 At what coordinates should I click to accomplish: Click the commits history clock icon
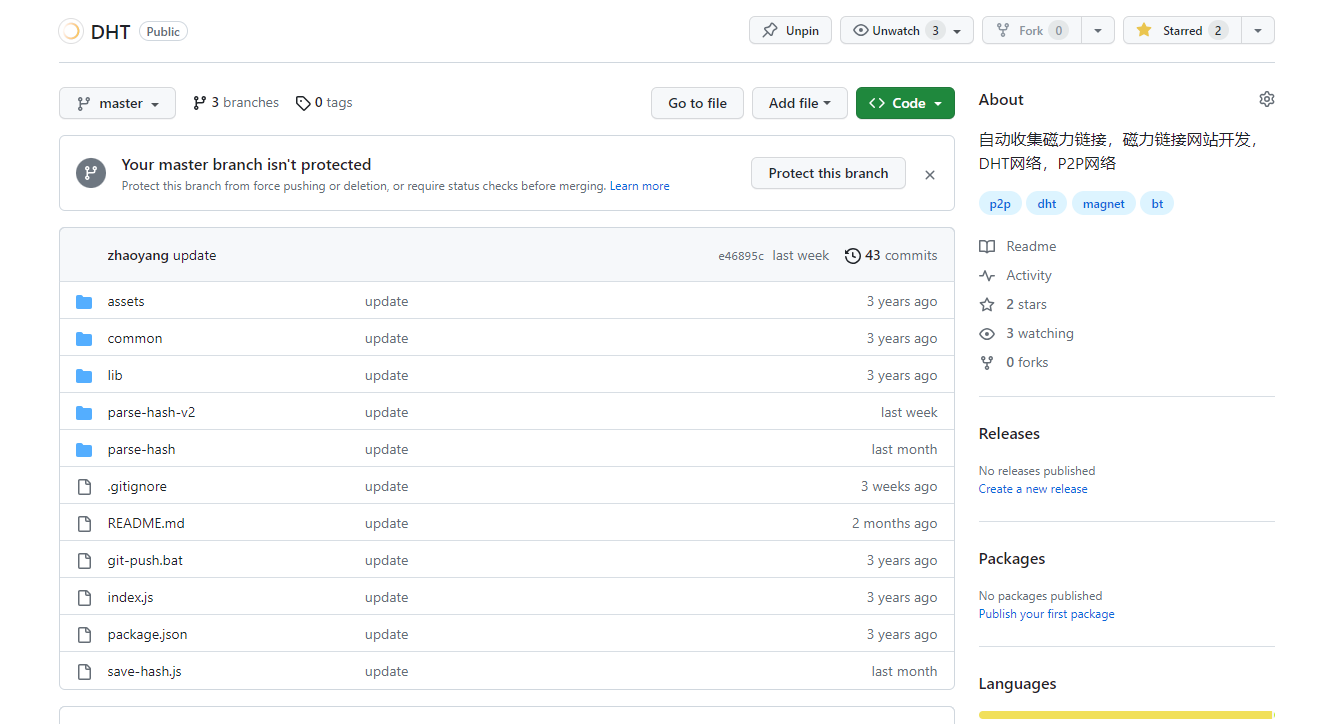[x=853, y=256]
